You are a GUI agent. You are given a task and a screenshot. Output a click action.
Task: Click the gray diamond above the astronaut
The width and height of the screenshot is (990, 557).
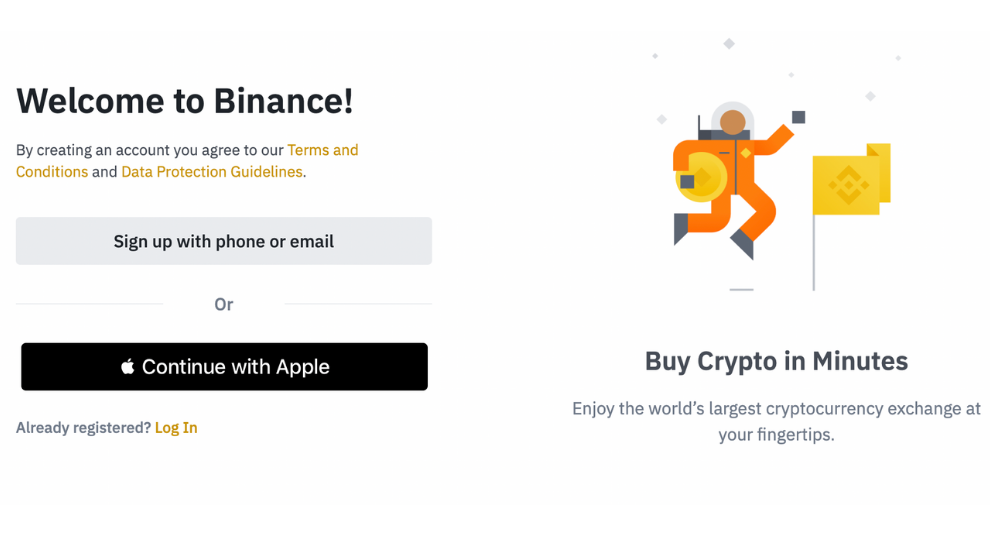729,44
